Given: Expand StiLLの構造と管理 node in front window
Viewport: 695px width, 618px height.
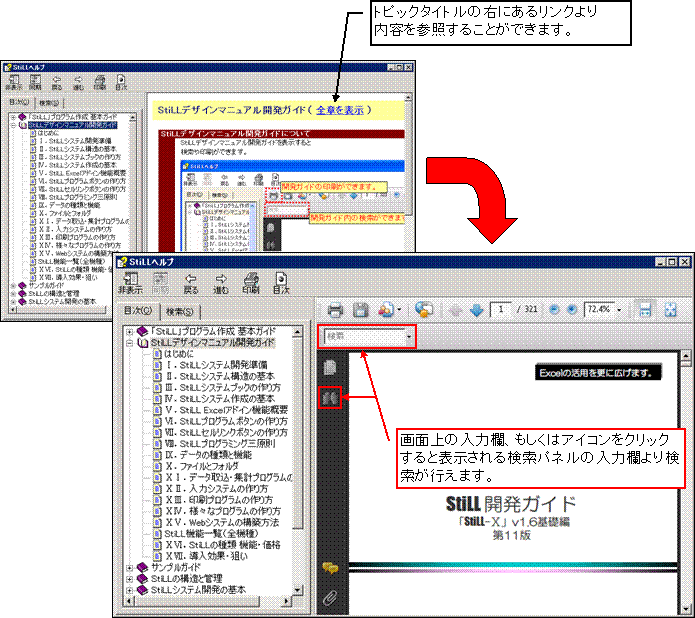Looking at the screenshot, I should tap(129, 579).
